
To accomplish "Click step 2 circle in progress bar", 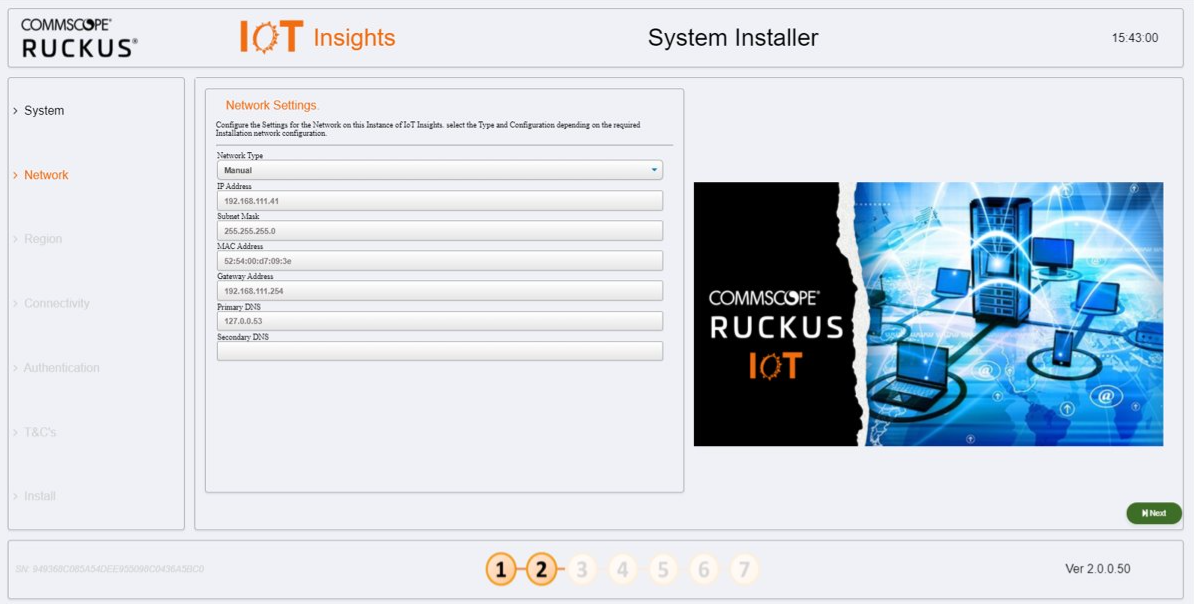I will (541, 569).
